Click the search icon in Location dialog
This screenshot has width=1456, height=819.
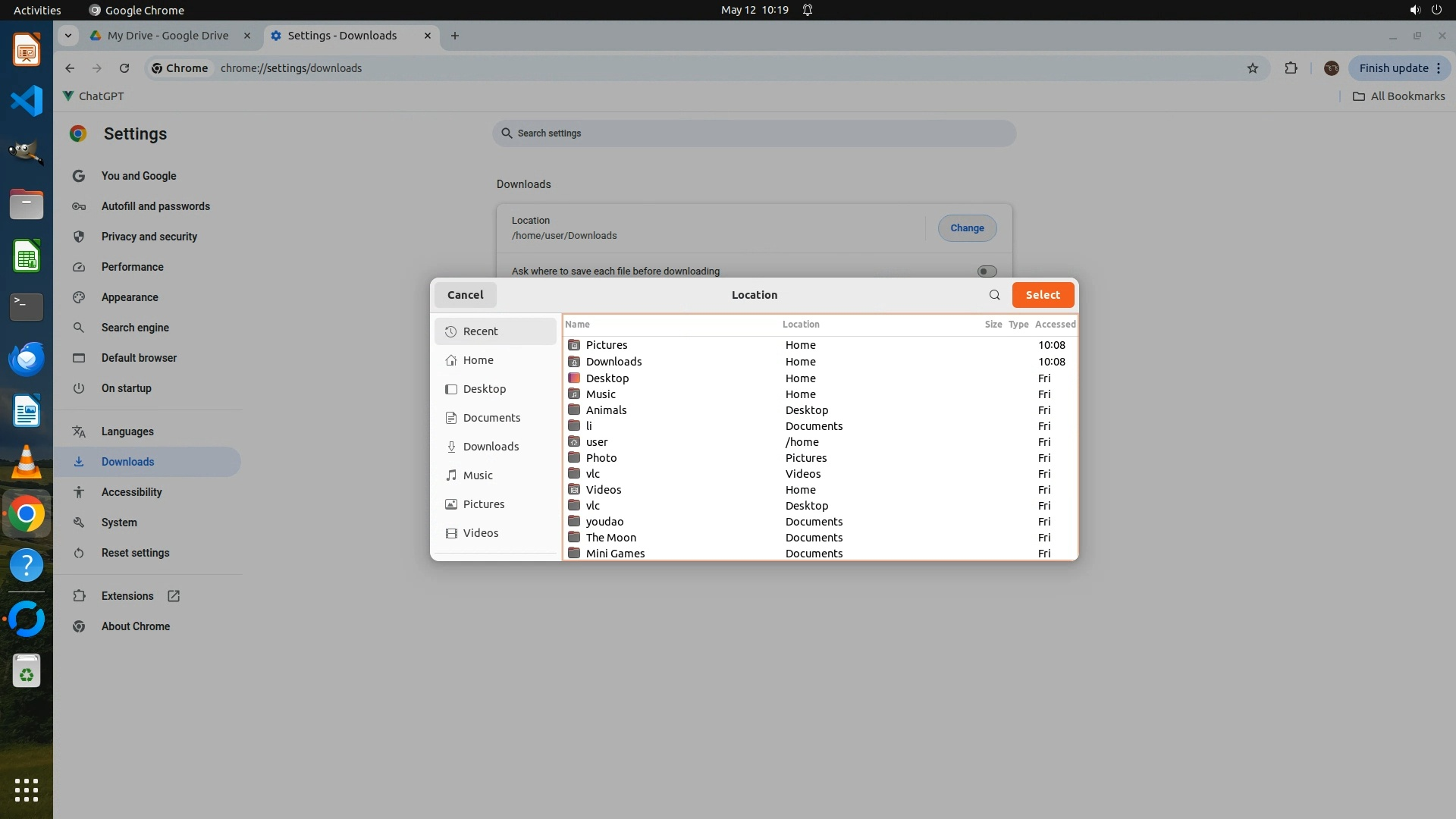pyautogui.click(x=994, y=295)
